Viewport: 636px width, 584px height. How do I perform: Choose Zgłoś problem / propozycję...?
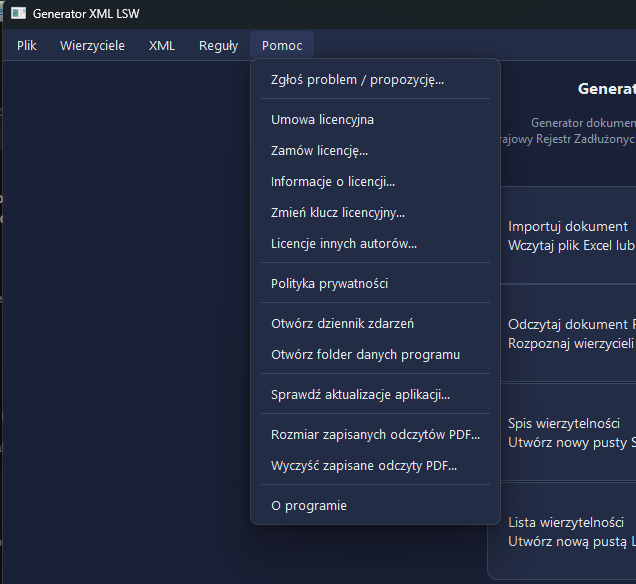click(376, 80)
